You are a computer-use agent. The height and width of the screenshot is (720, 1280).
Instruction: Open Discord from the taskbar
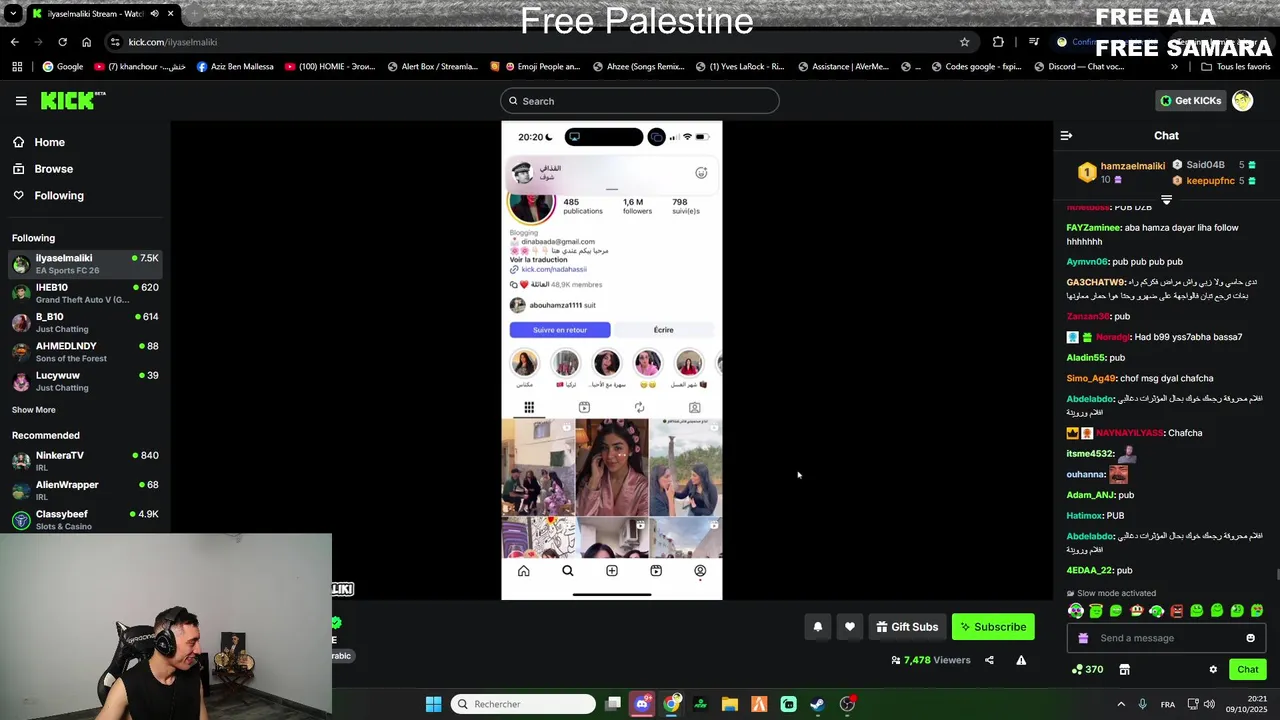tap(642, 704)
